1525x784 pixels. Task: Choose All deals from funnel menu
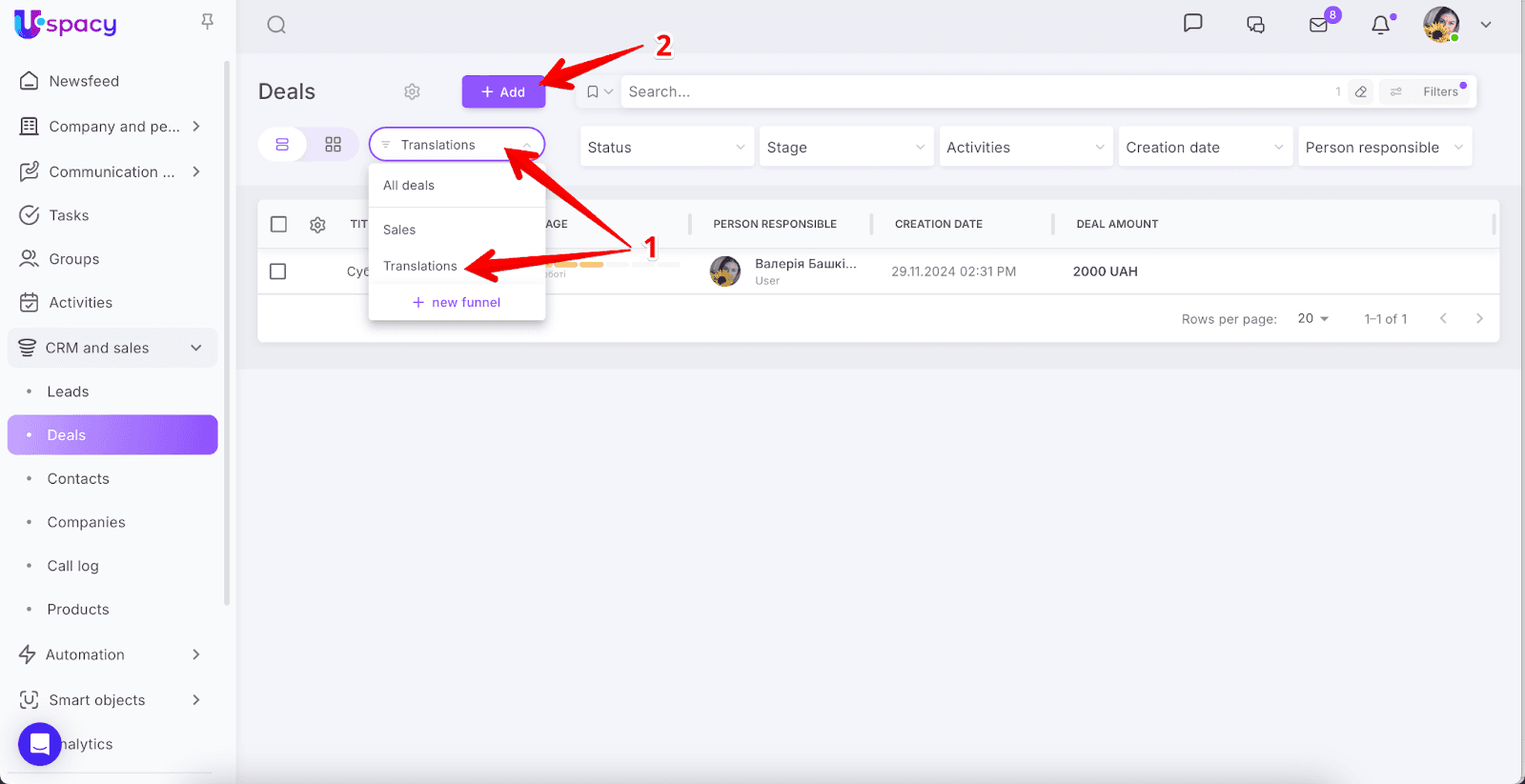click(409, 186)
